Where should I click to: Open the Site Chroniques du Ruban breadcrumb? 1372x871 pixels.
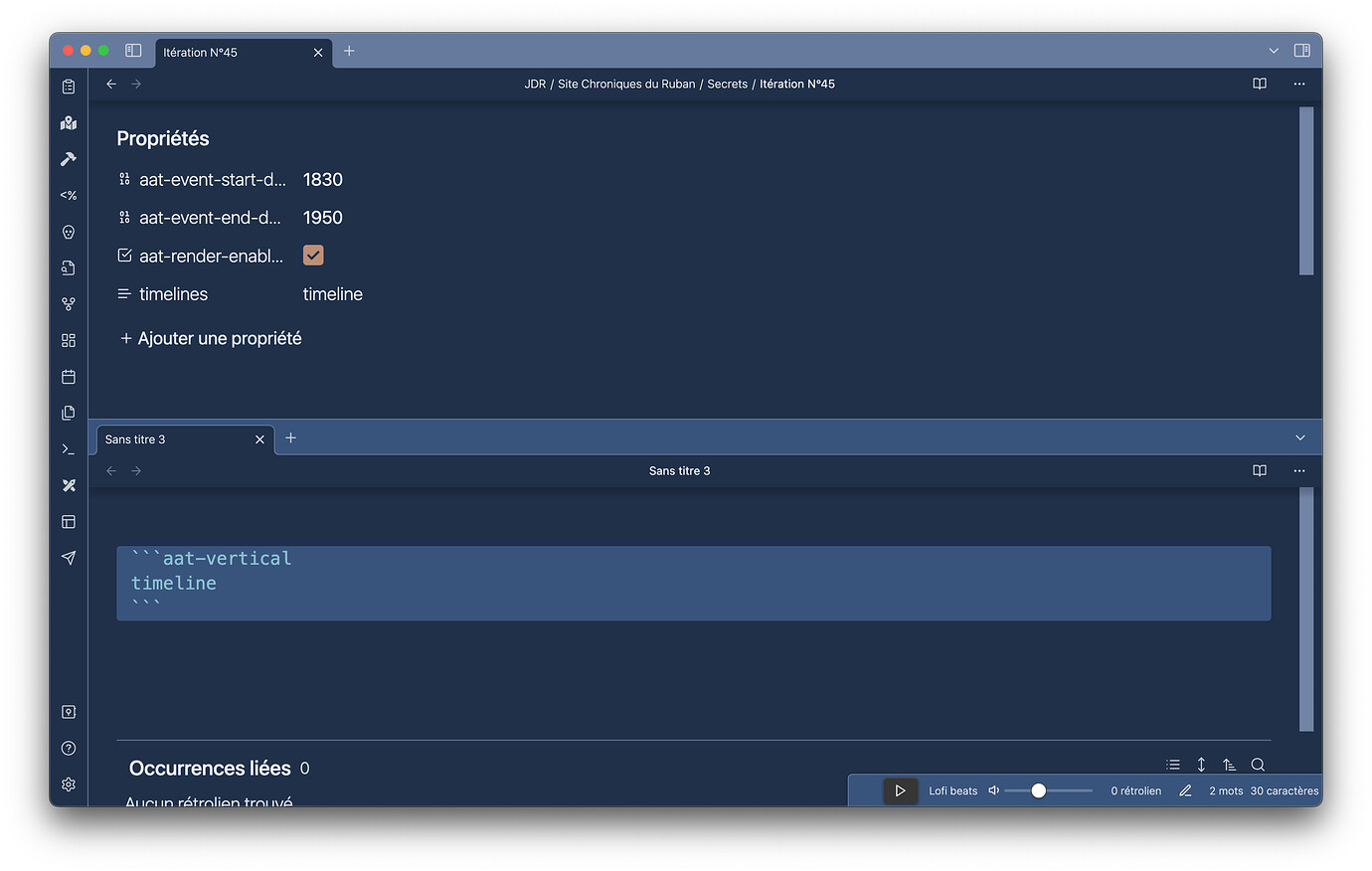click(626, 84)
